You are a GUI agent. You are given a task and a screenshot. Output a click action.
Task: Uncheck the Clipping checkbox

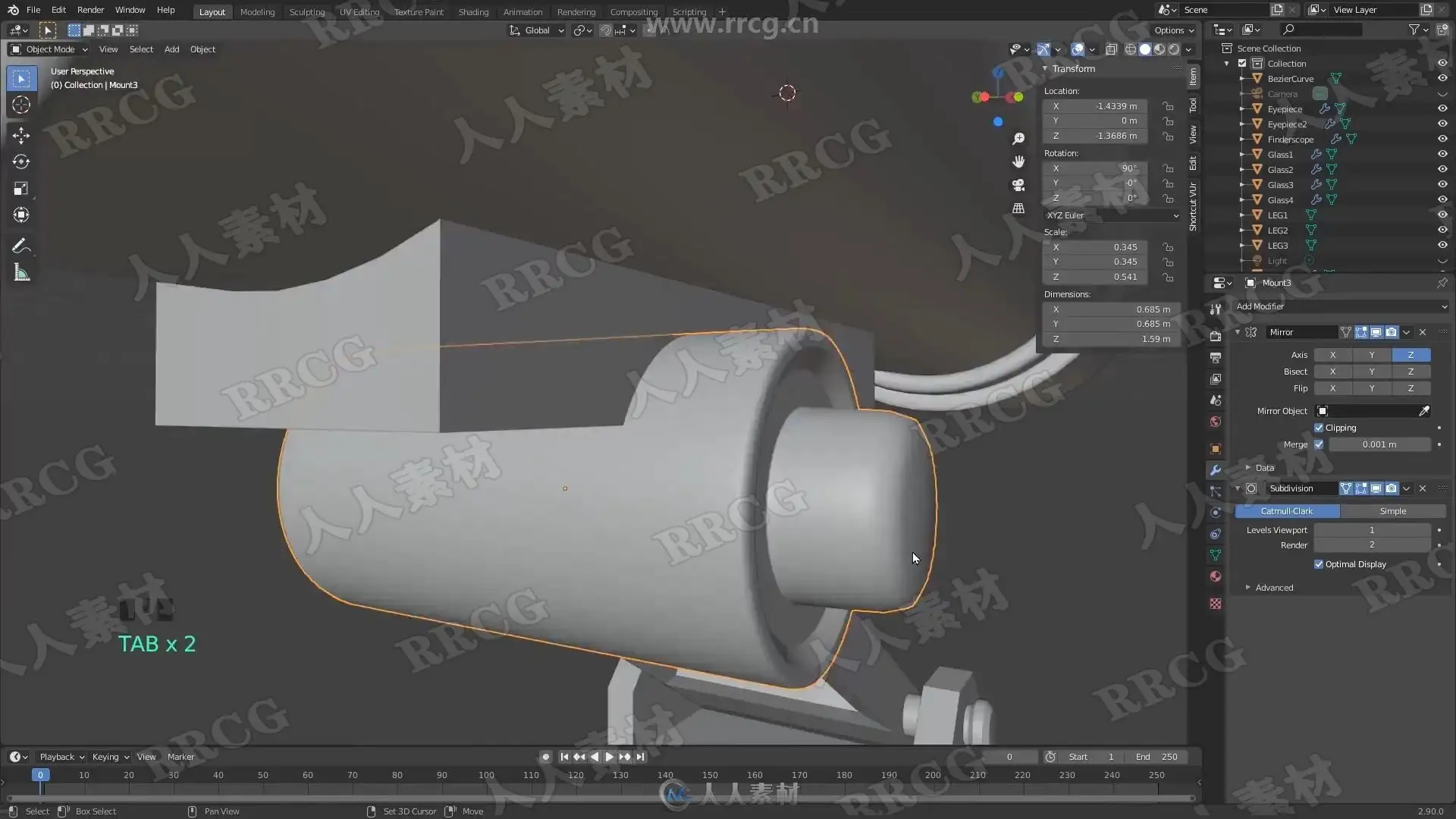pyautogui.click(x=1319, y=428)
